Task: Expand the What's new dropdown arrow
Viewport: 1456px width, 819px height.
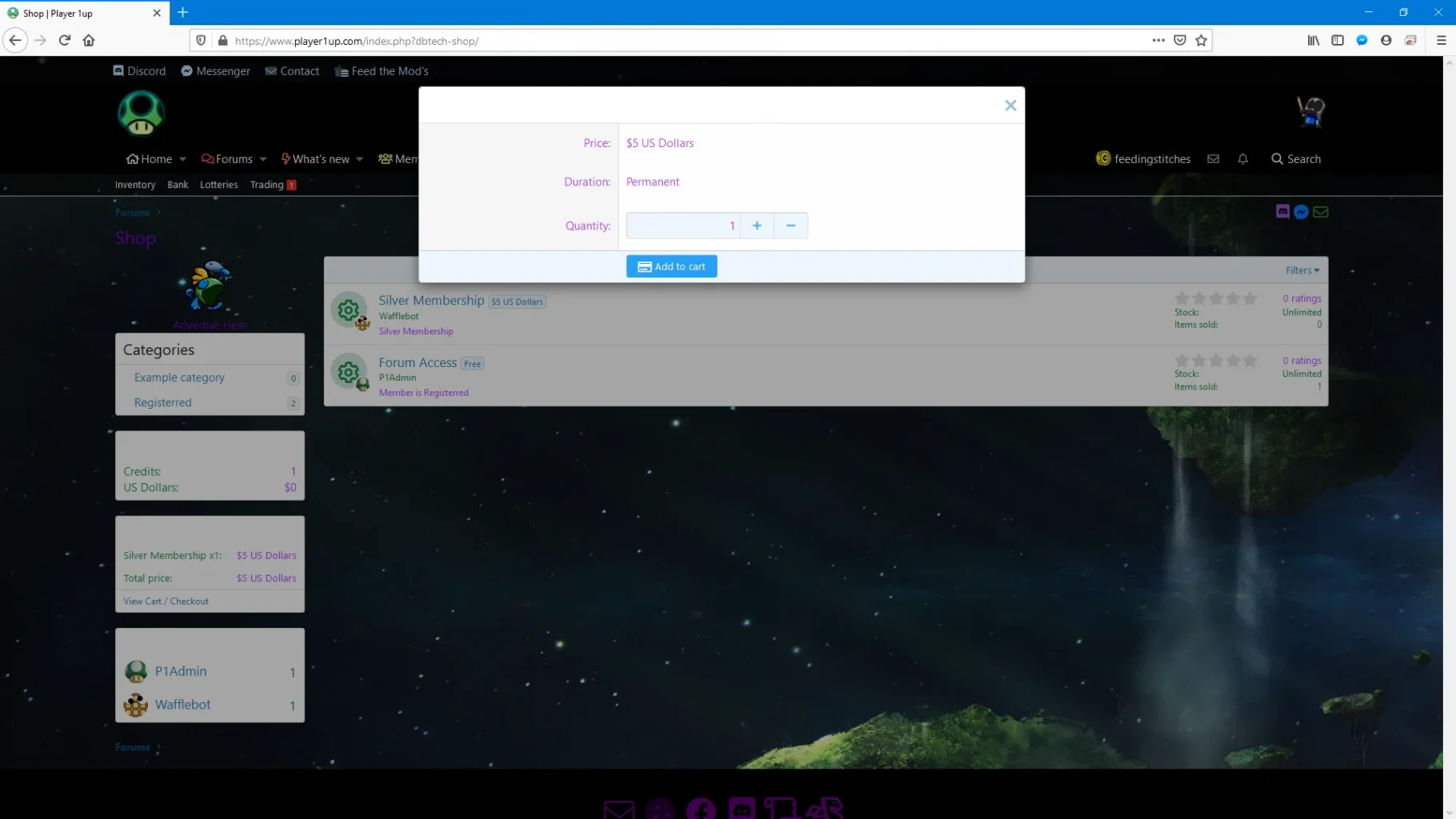Action: (x=360, y=159)
